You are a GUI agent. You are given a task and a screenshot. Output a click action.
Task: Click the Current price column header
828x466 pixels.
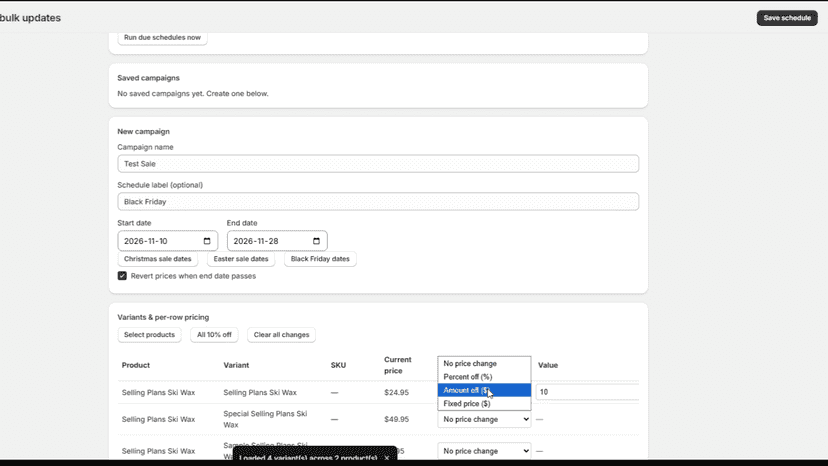tap(398, 365)
